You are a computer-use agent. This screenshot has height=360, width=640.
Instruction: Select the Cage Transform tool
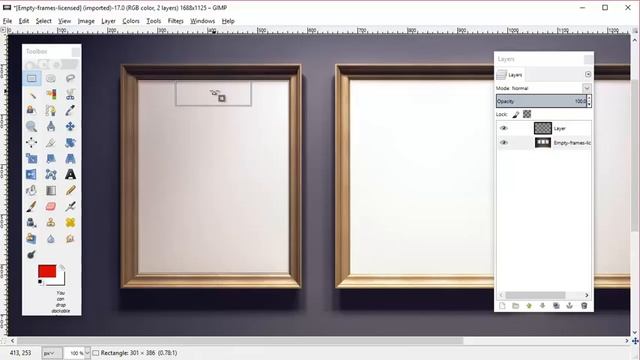pyautogui.click(x=51, y=174)
